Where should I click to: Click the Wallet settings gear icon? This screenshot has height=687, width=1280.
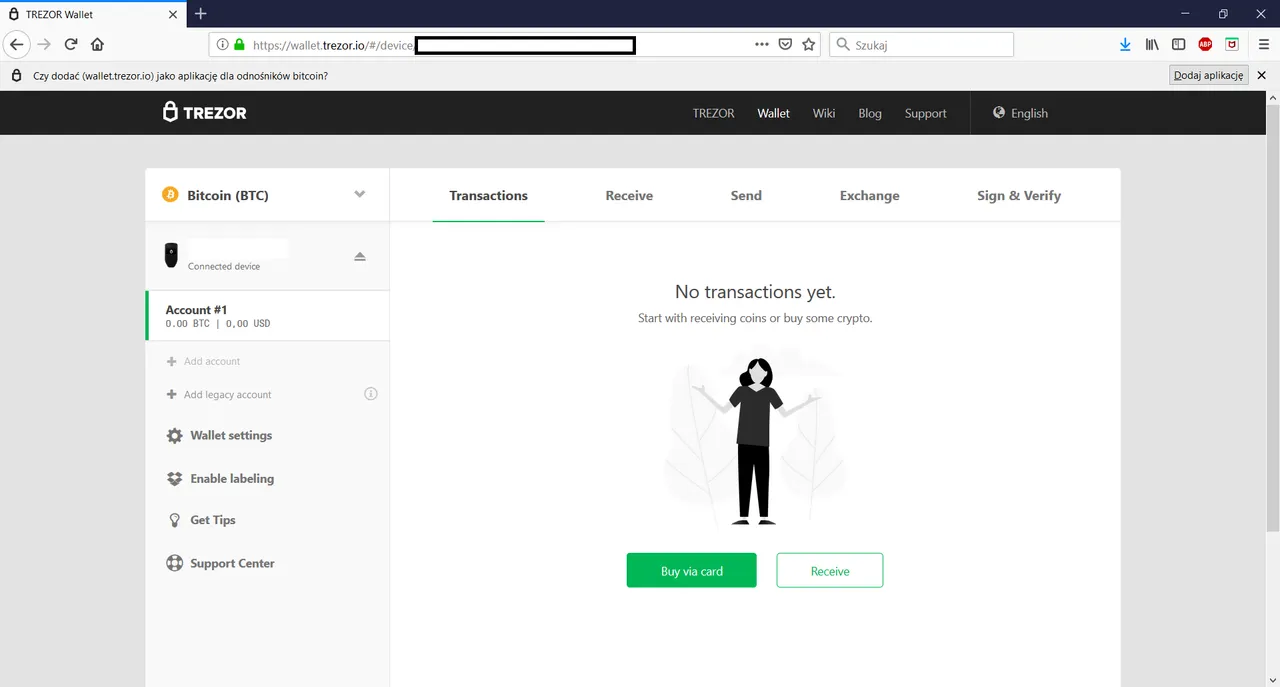175,436
